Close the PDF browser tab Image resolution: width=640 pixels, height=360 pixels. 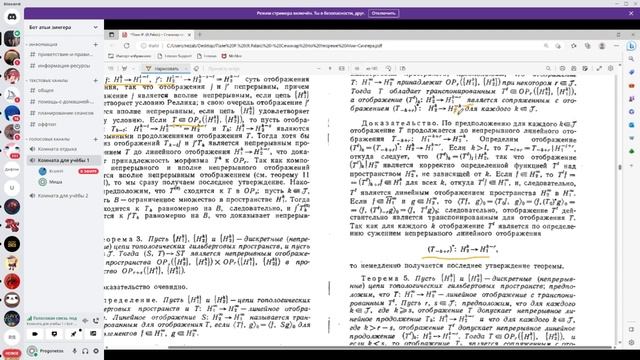coord(189,35)
